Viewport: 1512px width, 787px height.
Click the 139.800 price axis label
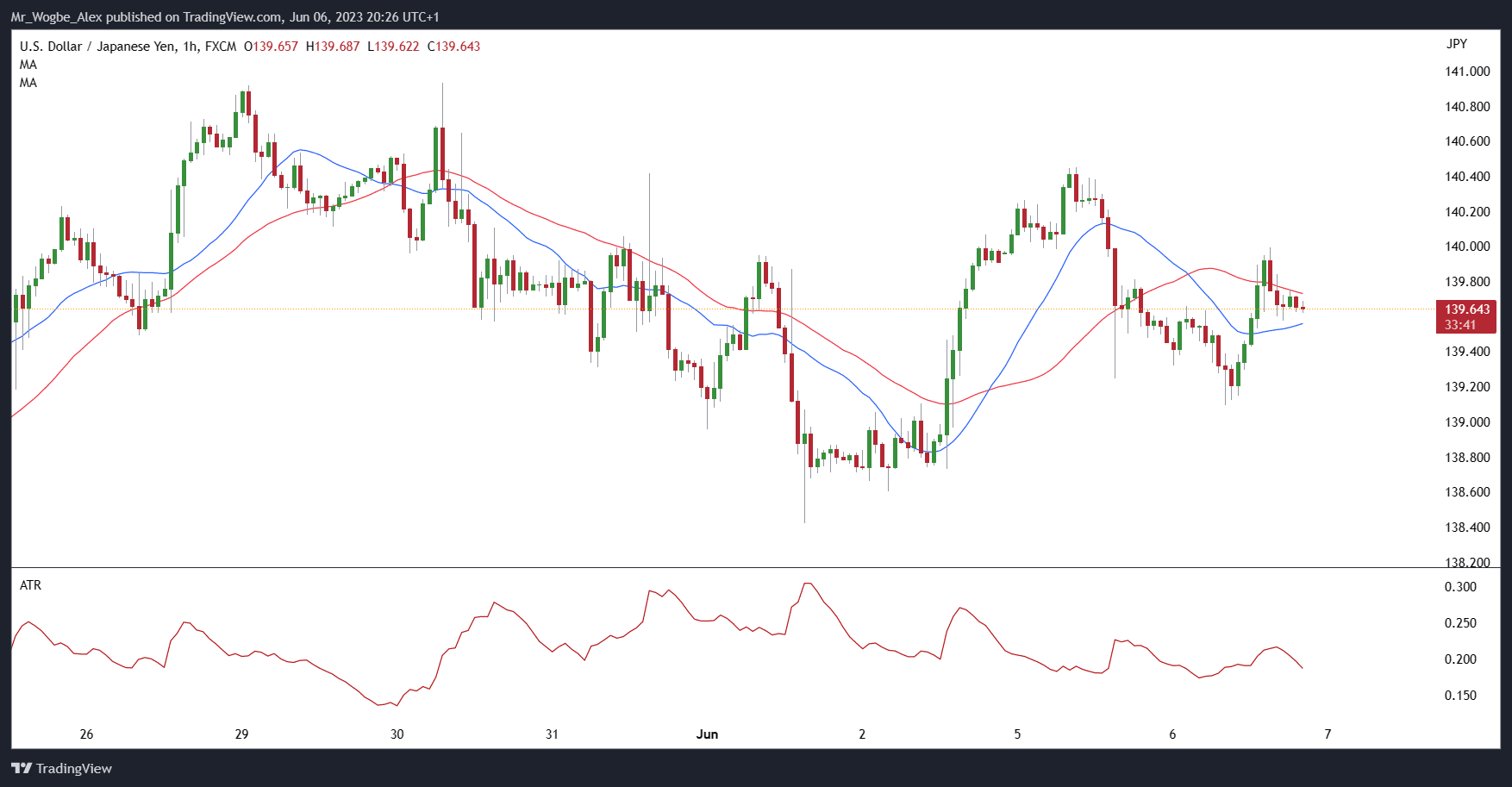point(1467,282)
